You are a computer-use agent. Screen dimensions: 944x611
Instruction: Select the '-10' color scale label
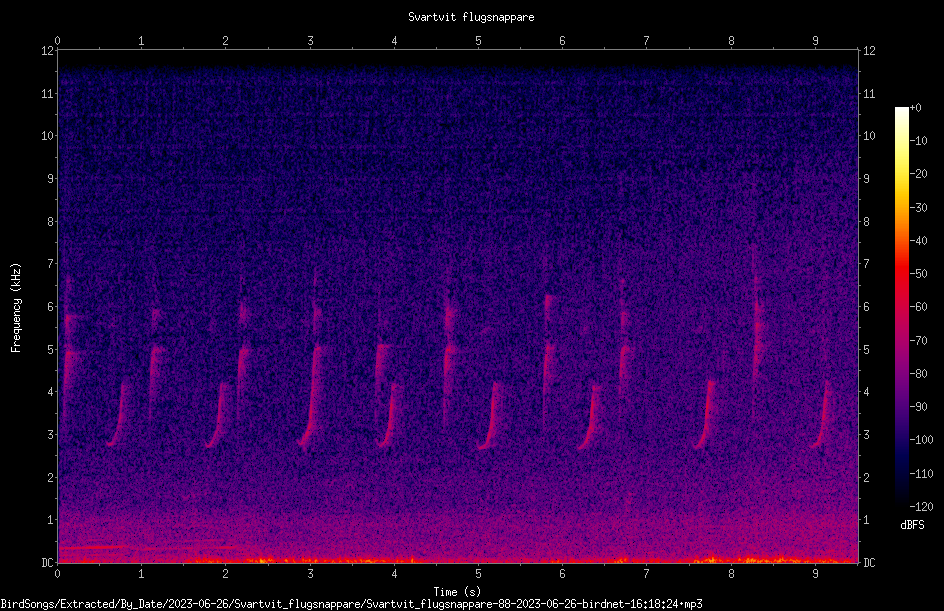(x=919, y=141)
